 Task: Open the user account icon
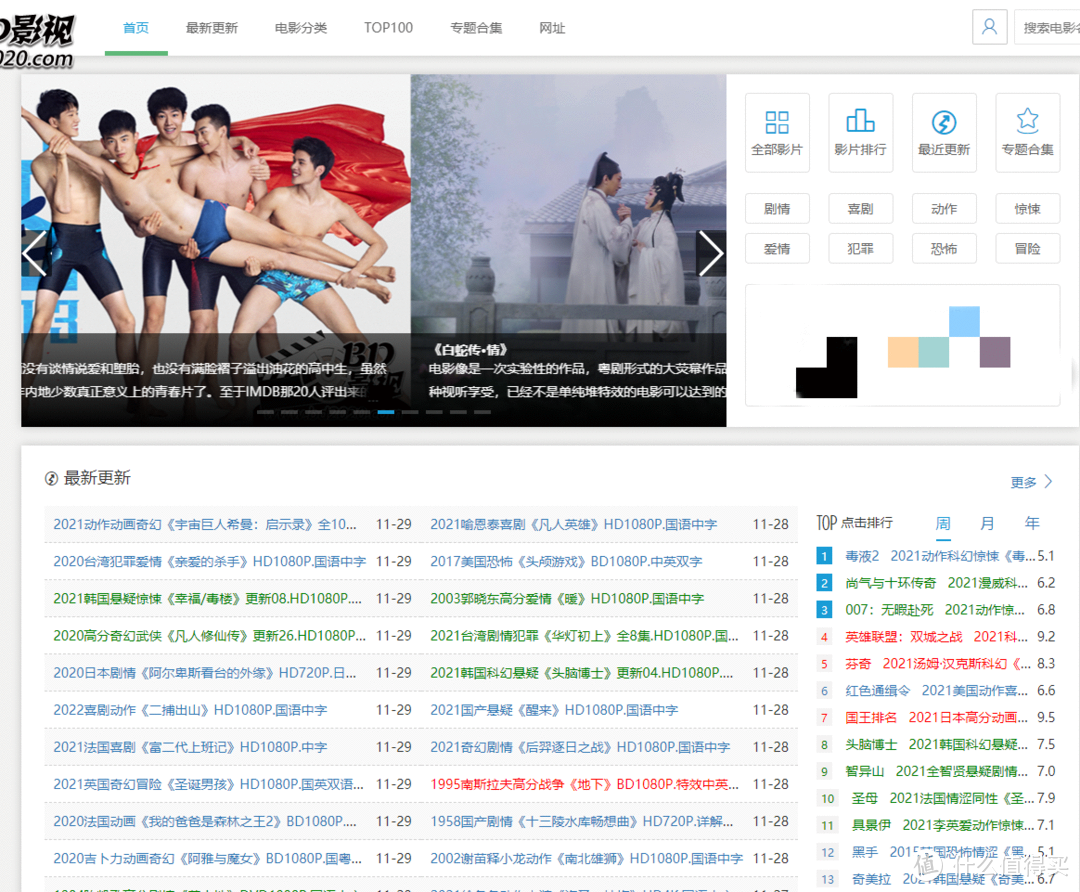(x=989, y=27)
